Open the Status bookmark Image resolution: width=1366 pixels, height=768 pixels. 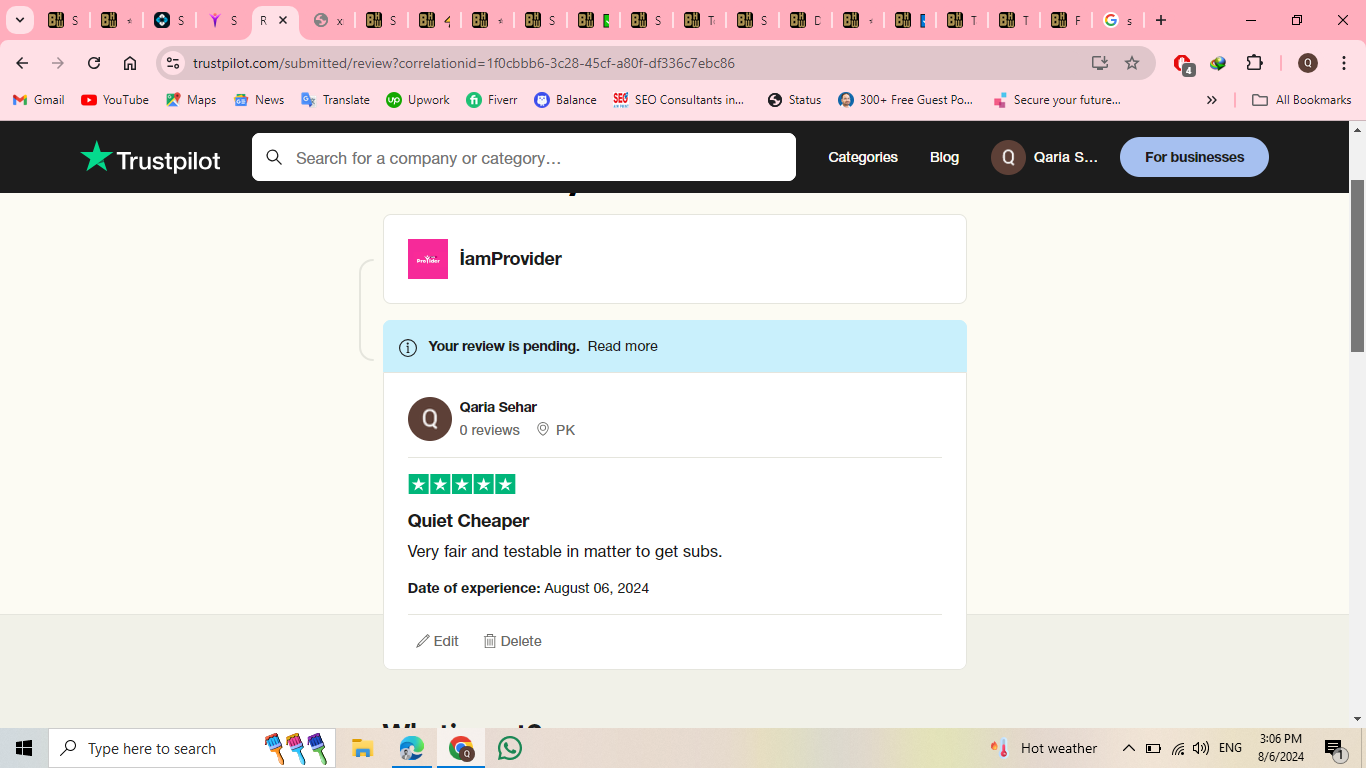pyautogui.click(x=794, y=100)
